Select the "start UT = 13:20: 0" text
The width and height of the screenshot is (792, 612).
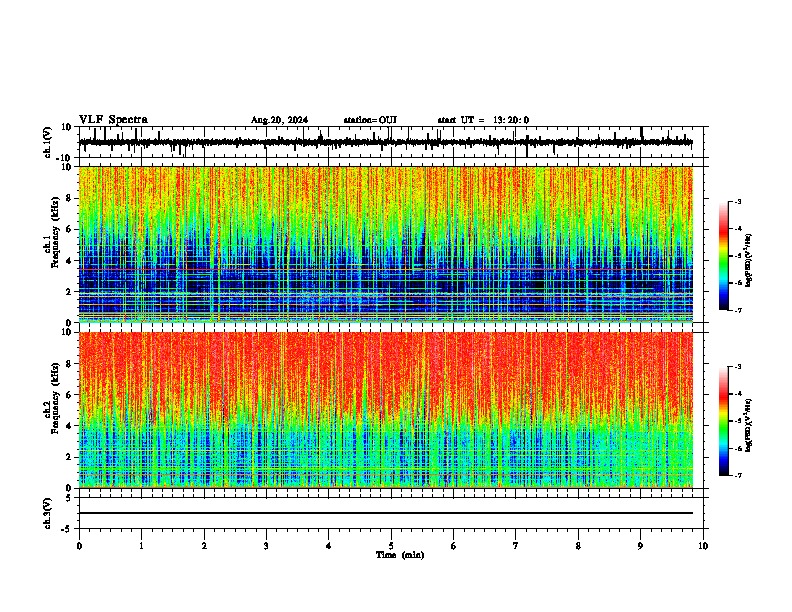click(x=483, y=120)
